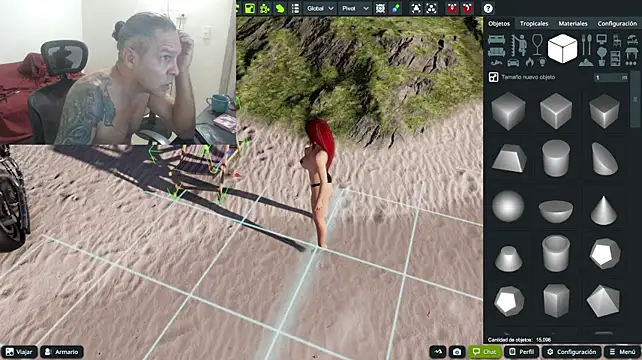
Task: Select the mountain terrain category
Action: [586, 62]
